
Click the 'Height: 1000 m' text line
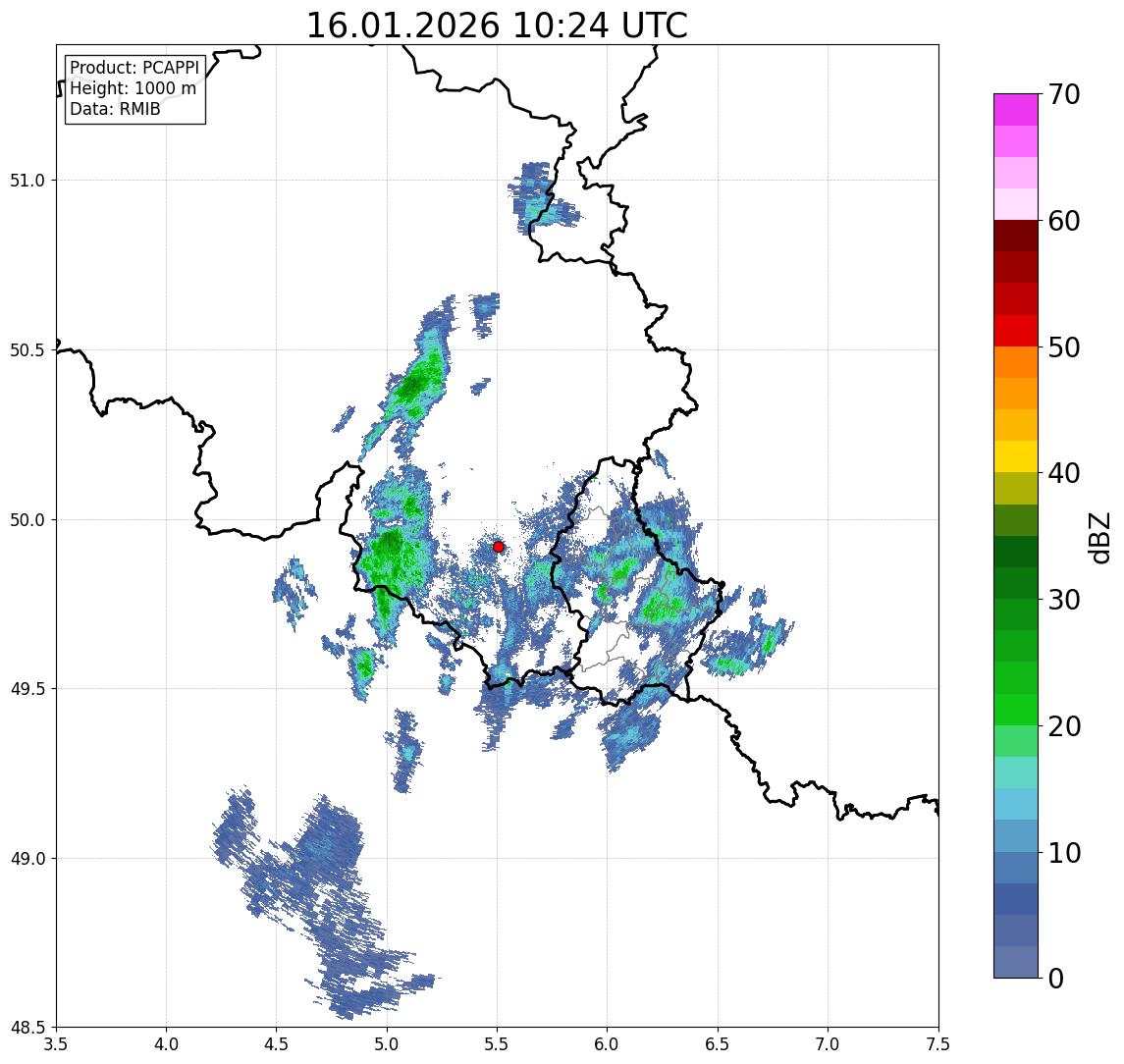133,88
